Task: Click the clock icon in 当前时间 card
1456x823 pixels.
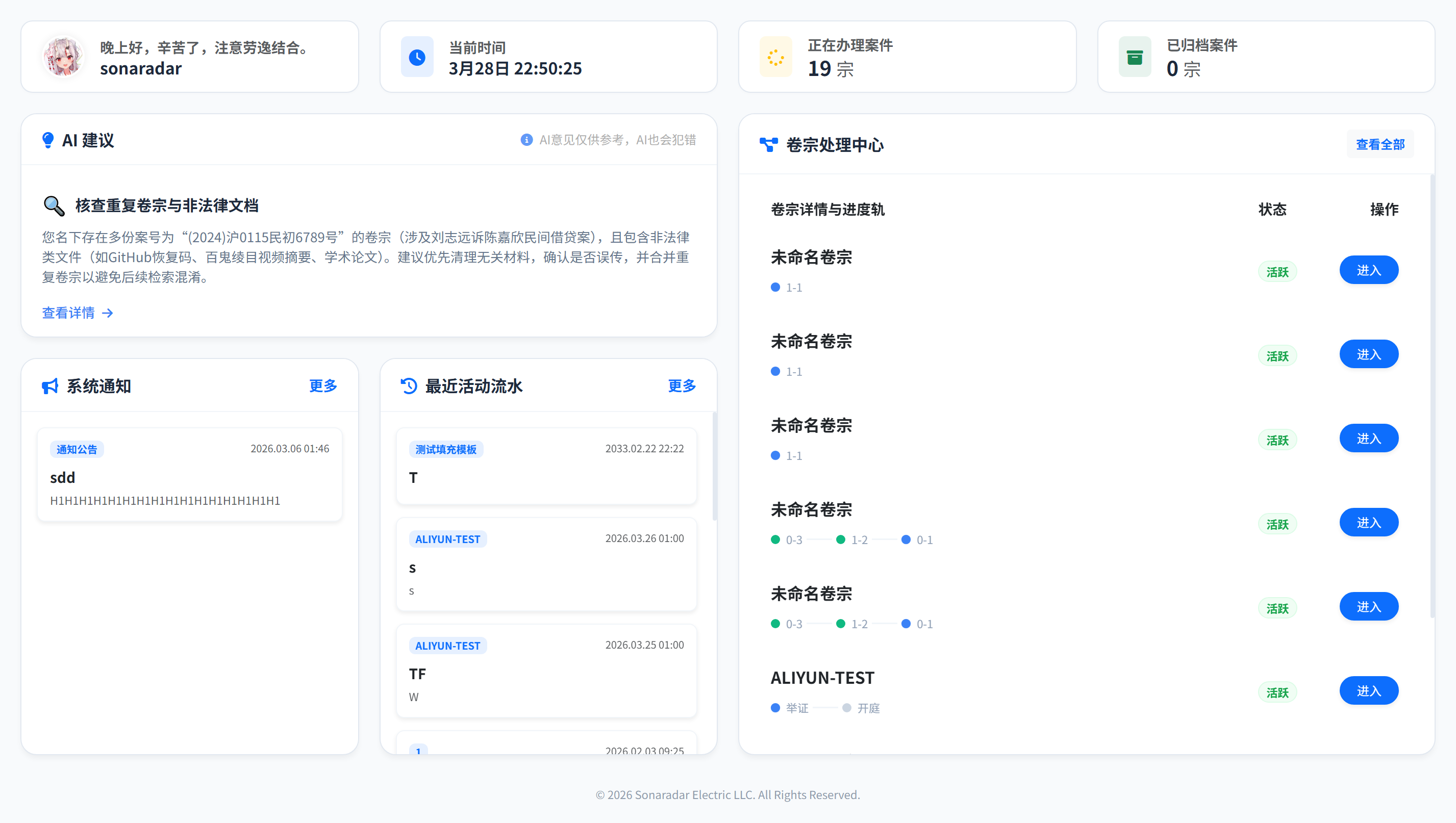Action: tap(417, 57)
